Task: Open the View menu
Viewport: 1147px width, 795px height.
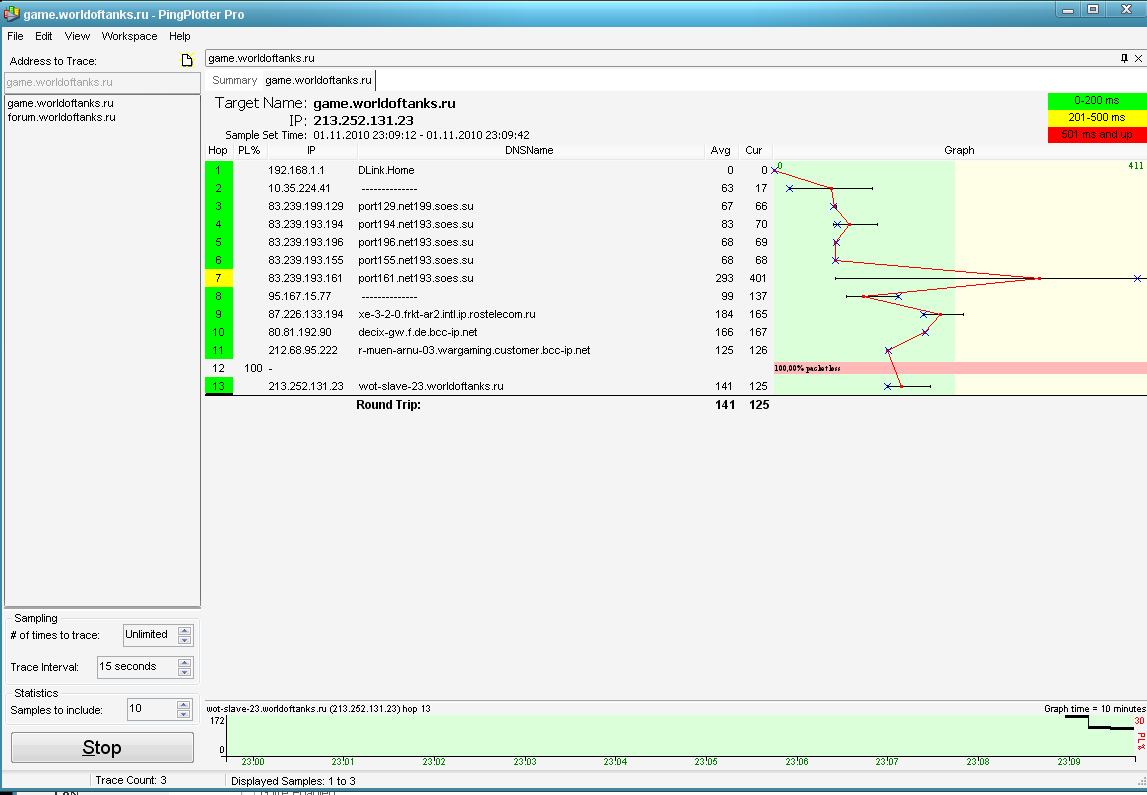Action: coord(77,36)
